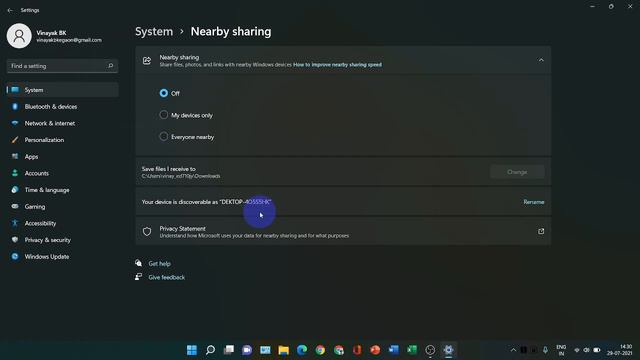
Task: Click search magnifier in Find a setting
Action: (x=110, y=66)
